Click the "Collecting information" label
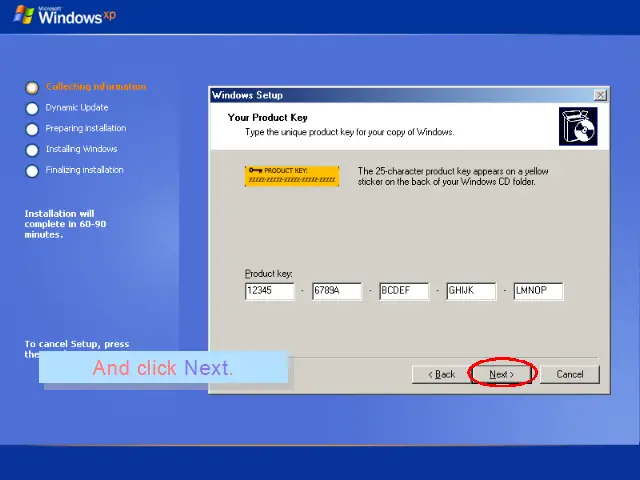Viewport: 640px width, 480px height. (x=96, y=87)
